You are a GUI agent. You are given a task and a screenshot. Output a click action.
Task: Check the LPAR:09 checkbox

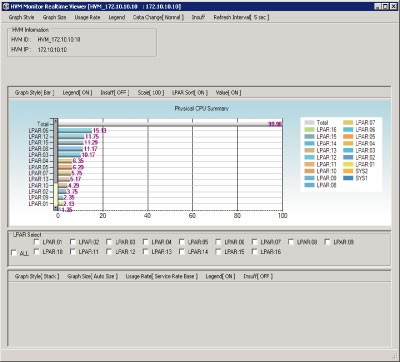327,242
